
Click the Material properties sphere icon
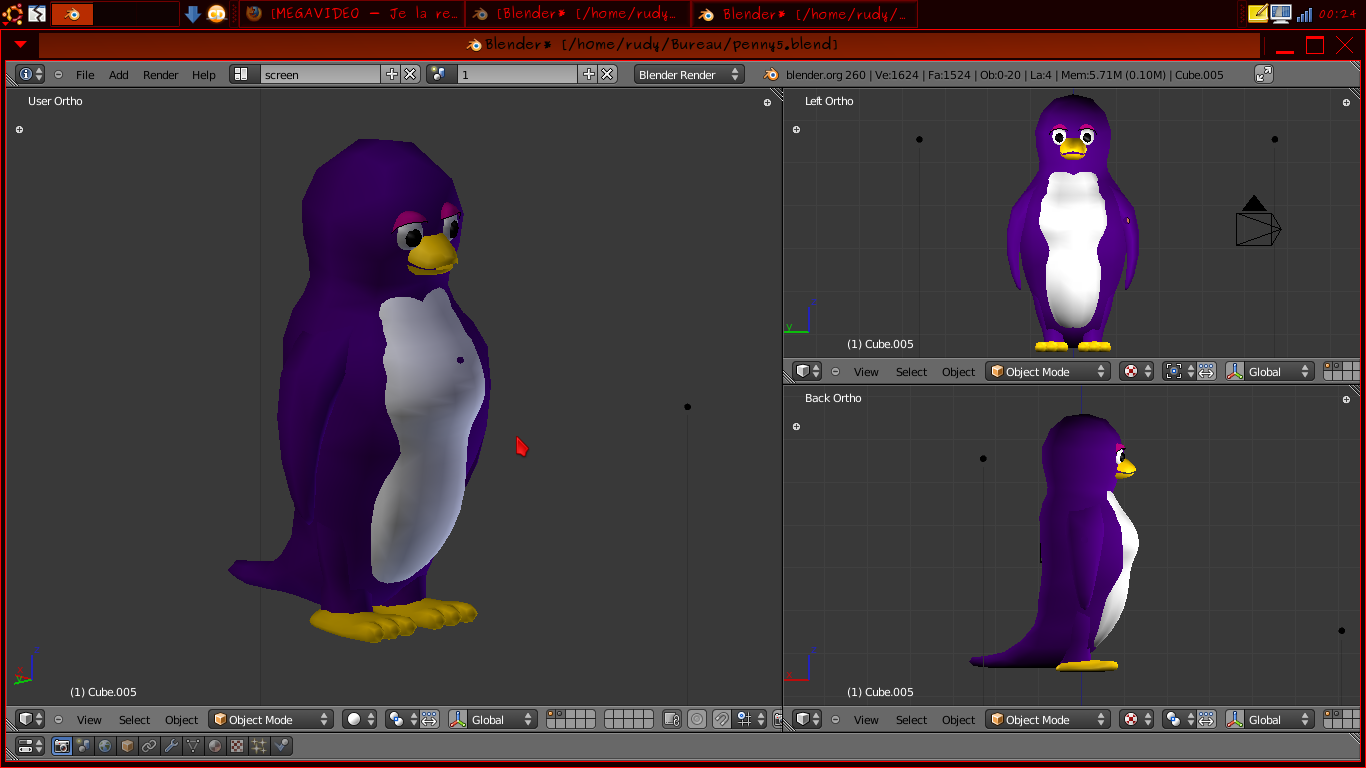click(x=215, y=746)
